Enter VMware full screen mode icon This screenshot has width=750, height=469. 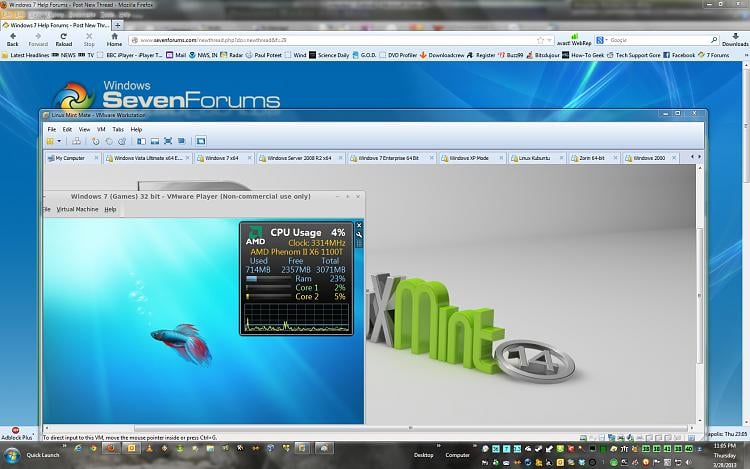[168, 141]
